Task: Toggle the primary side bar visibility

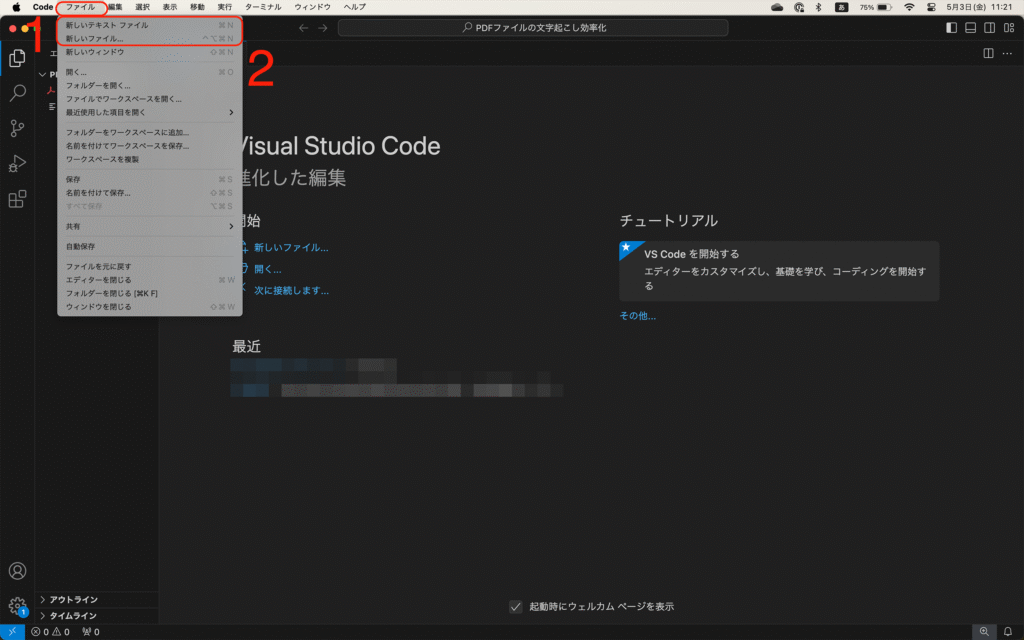Action: [x=952, y=27]
